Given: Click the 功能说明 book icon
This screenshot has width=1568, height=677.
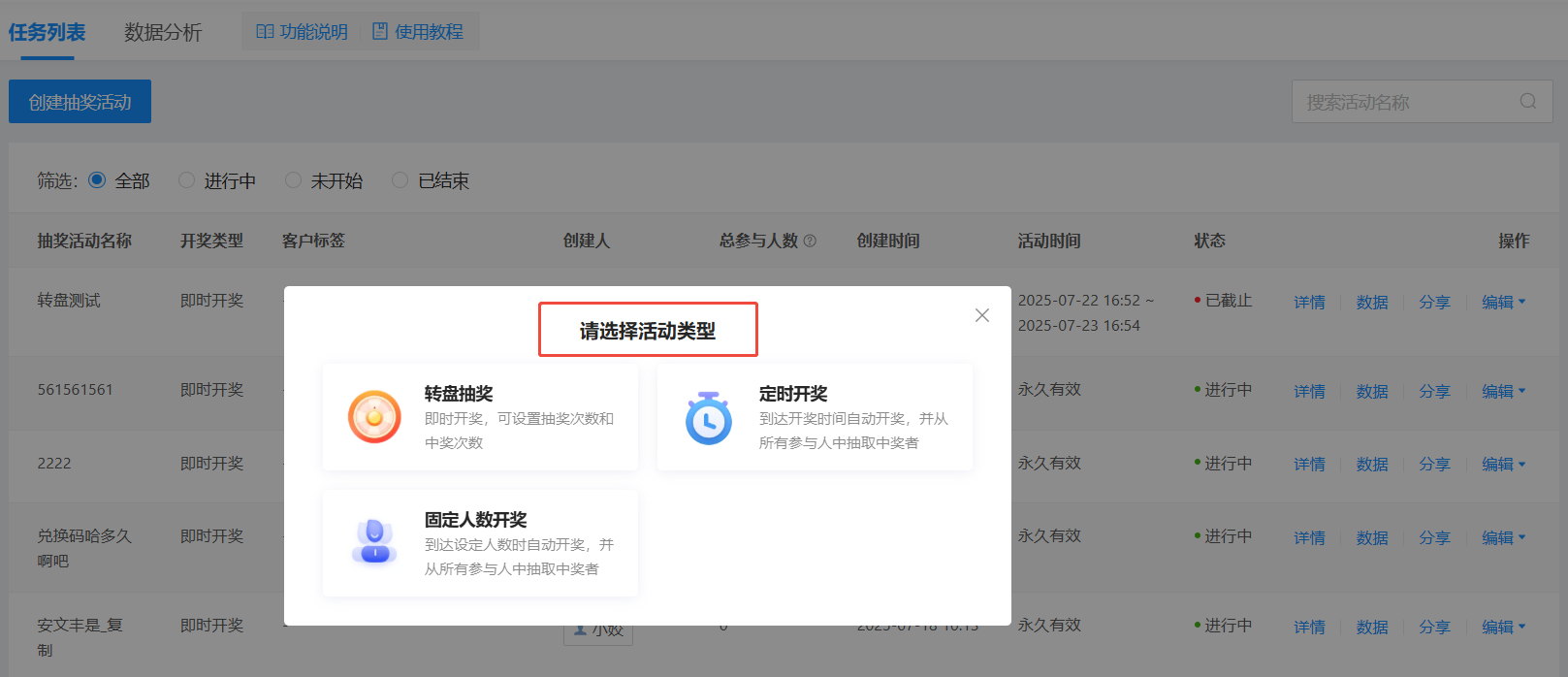Looking at the screenshot, I should pos(265,32).
